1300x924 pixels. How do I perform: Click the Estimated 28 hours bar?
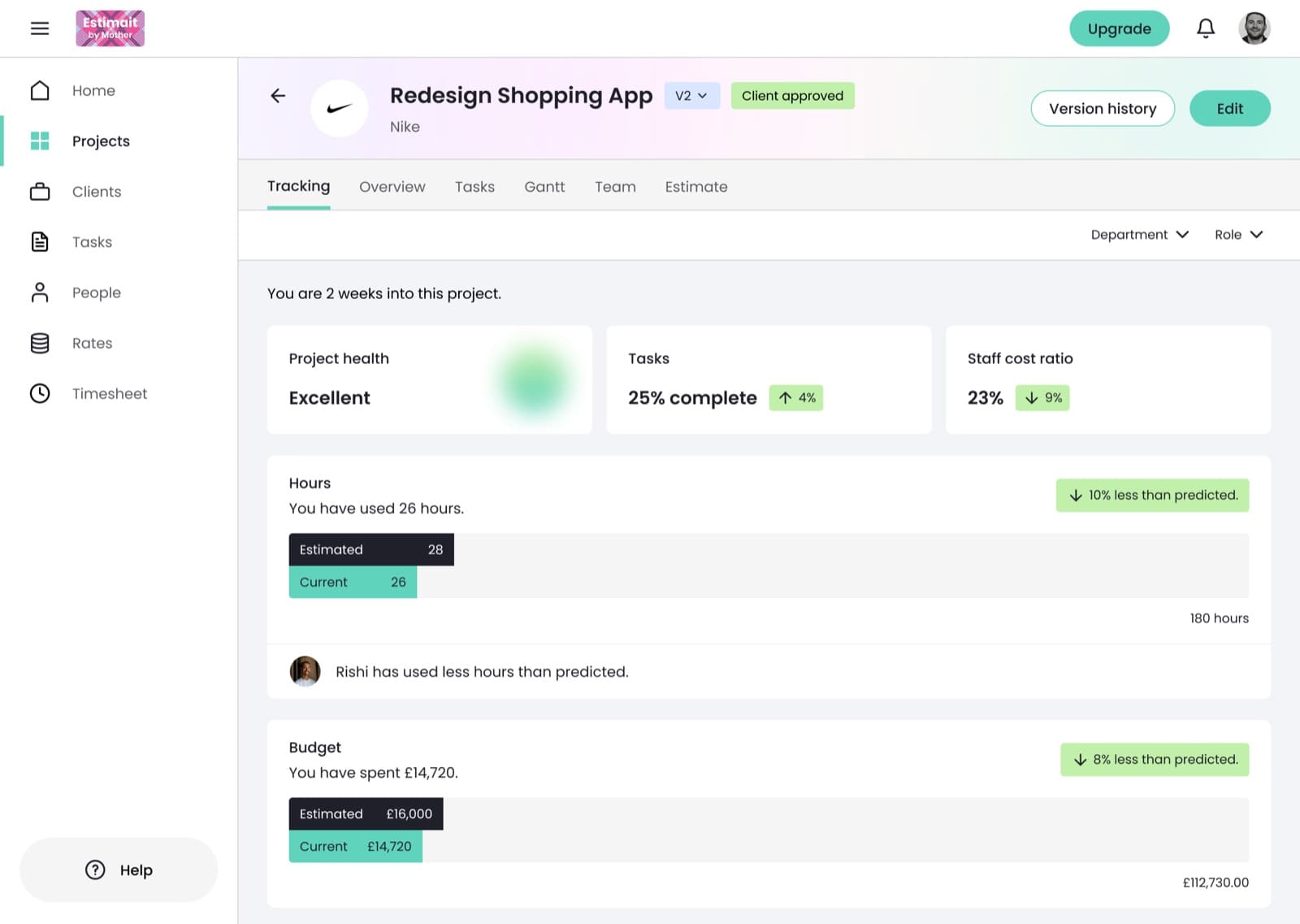(371, 549)
